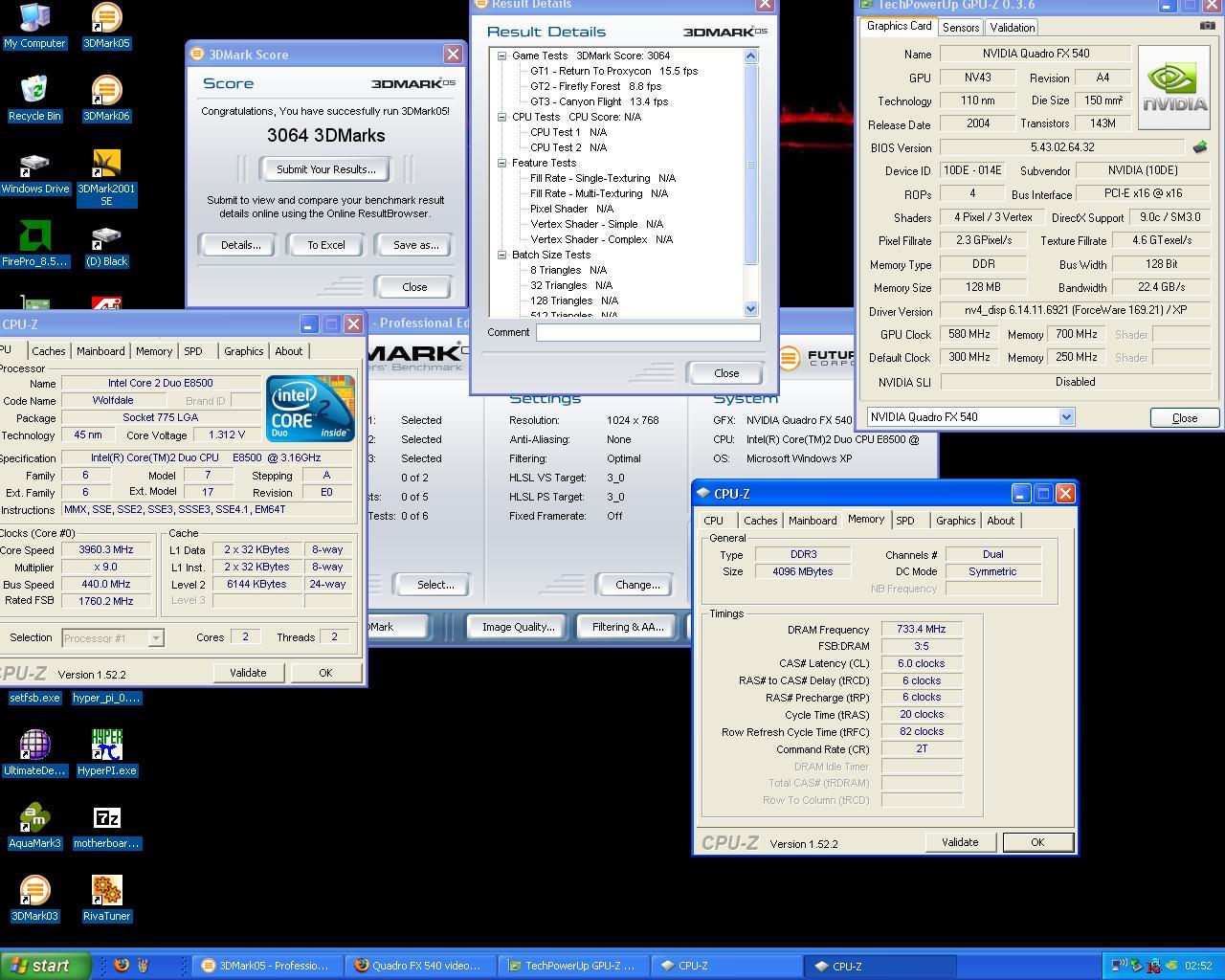
Task: Click Validate in memory CPU-Z window
Action: click(x=960, y=842)
